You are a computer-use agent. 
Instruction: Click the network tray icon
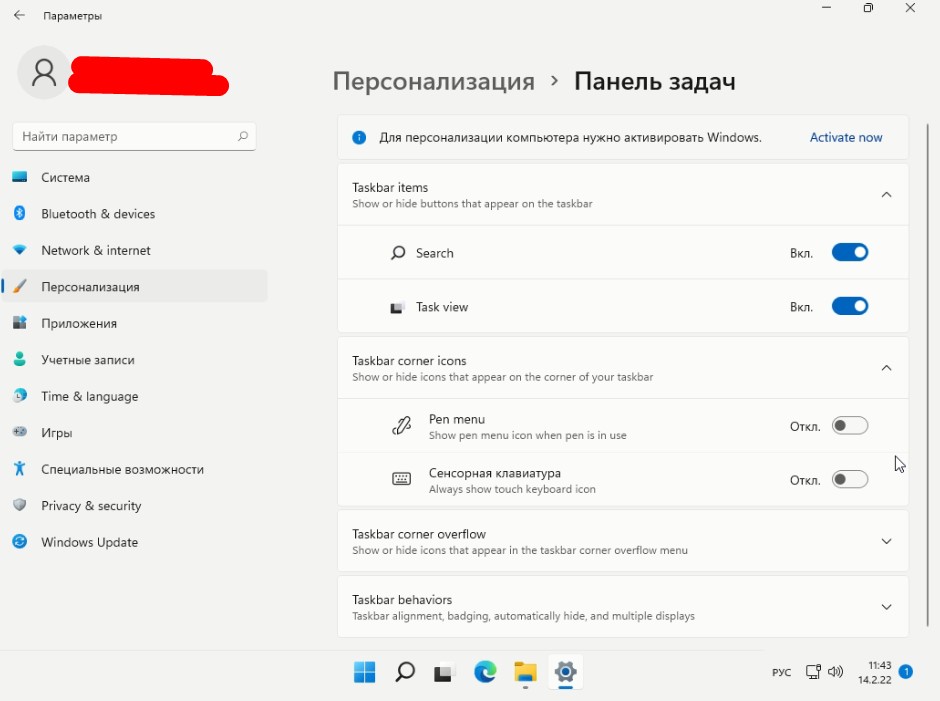click(x=813, y=672)
